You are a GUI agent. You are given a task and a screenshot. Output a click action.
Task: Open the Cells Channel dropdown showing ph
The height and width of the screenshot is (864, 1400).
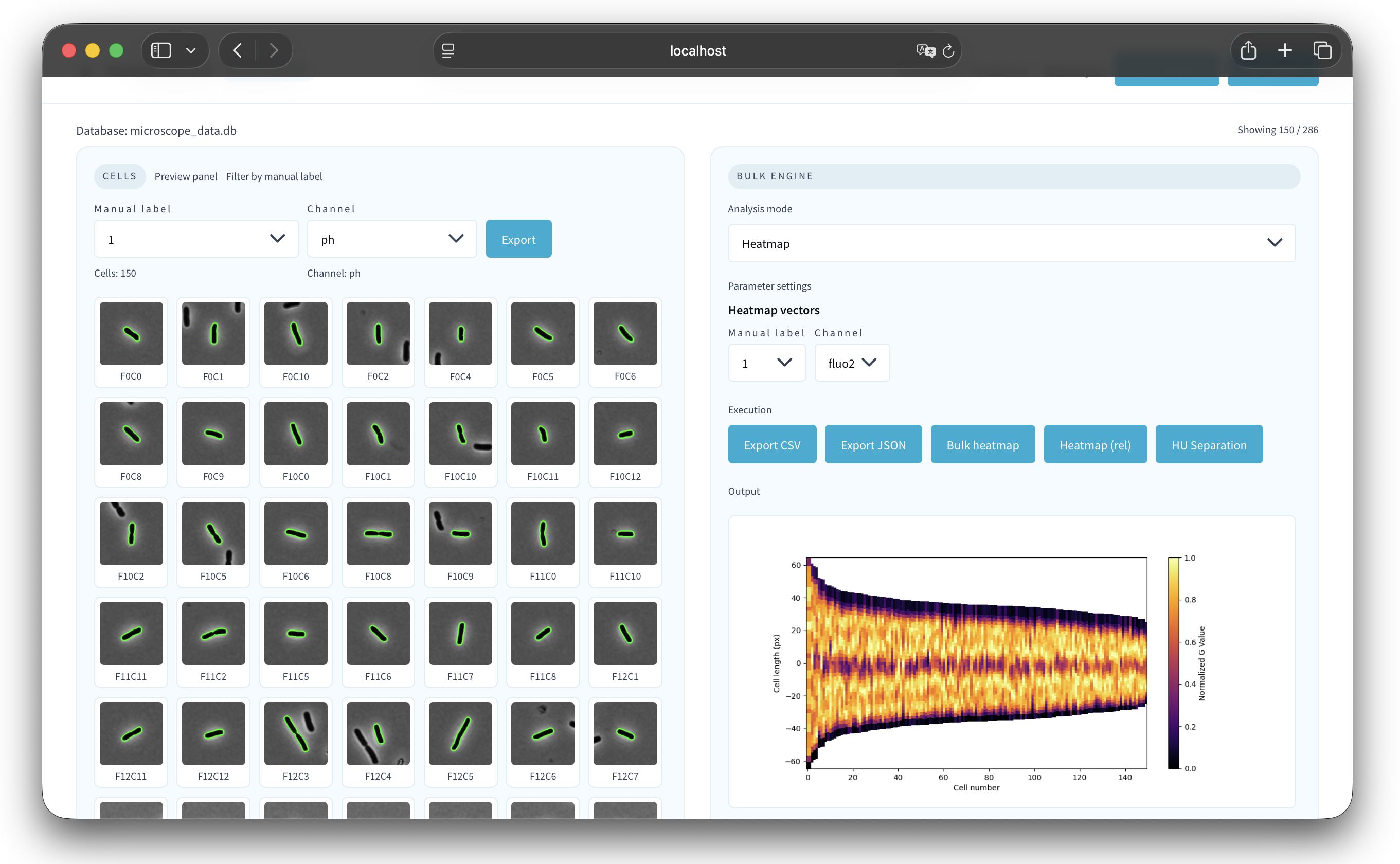(x=391, y=239)
